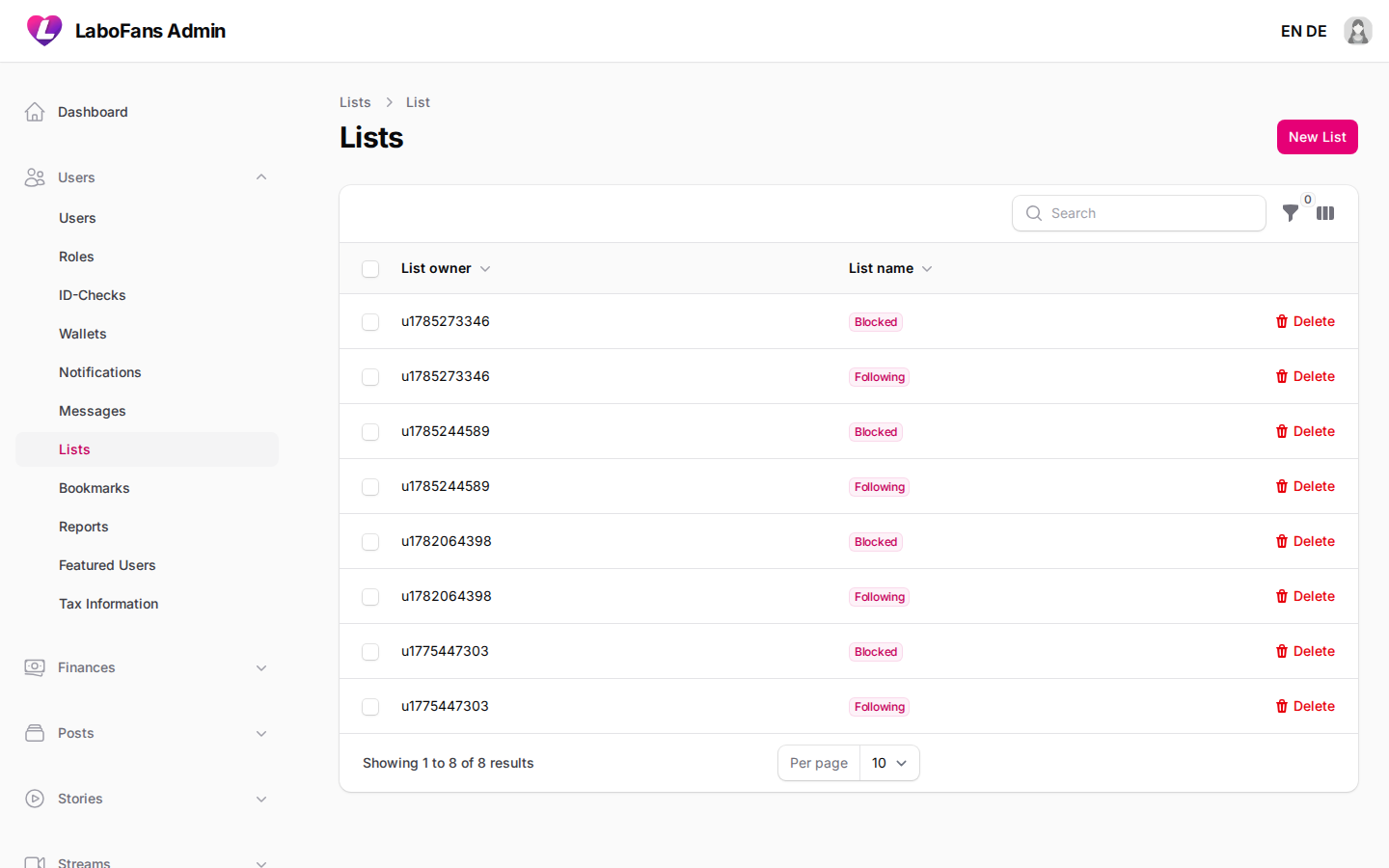Click the search magnifier icon
The height and width of the screenshot is (868, 1389).
point(1034,213)
